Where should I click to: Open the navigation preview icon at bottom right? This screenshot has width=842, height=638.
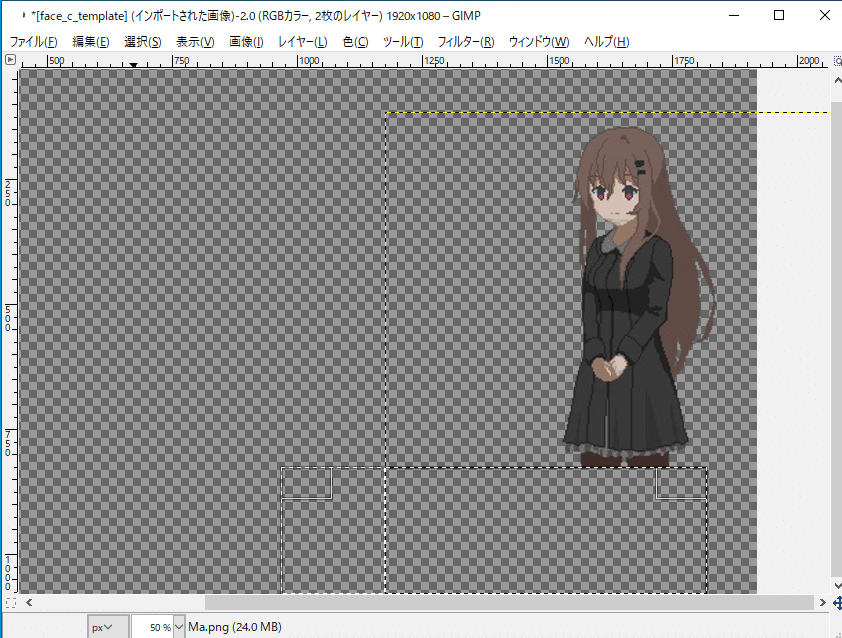click(837, 603)
